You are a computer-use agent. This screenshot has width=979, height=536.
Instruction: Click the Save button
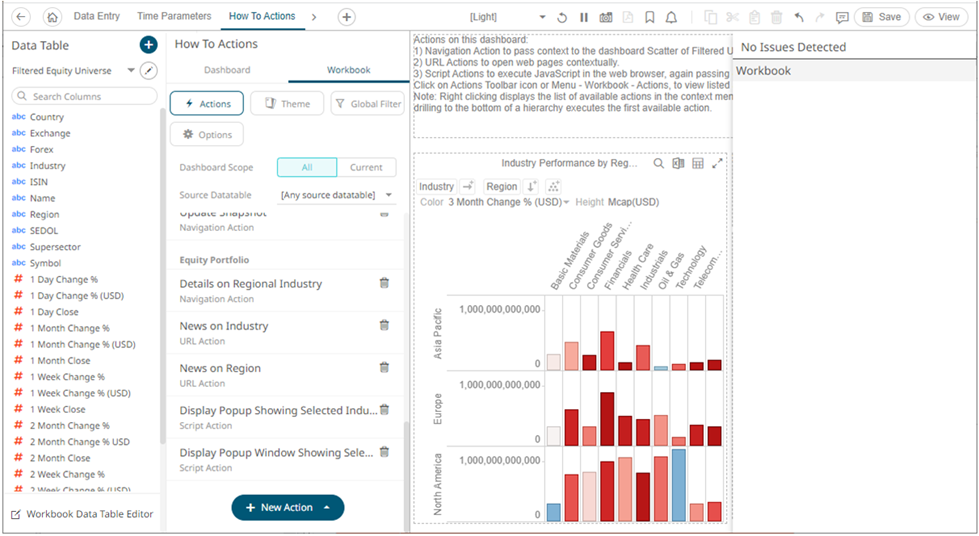pos(881,17)
